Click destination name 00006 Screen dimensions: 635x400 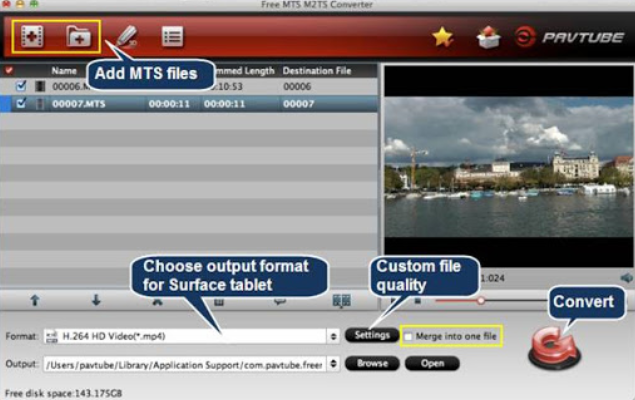pyautogui.click(x=297, y=86)
